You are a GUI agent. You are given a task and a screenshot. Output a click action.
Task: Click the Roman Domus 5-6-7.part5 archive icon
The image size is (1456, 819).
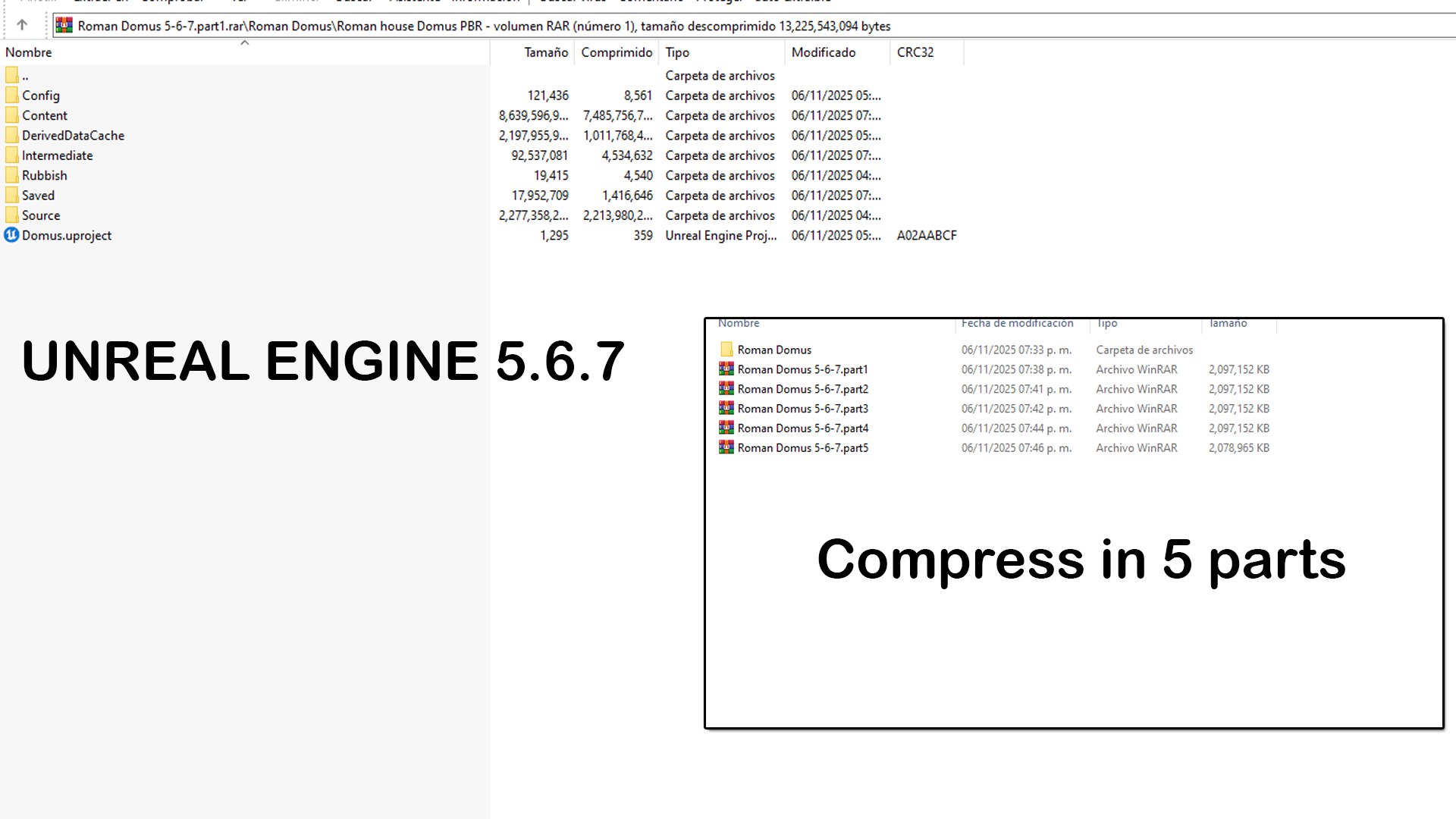coord(726,447)
